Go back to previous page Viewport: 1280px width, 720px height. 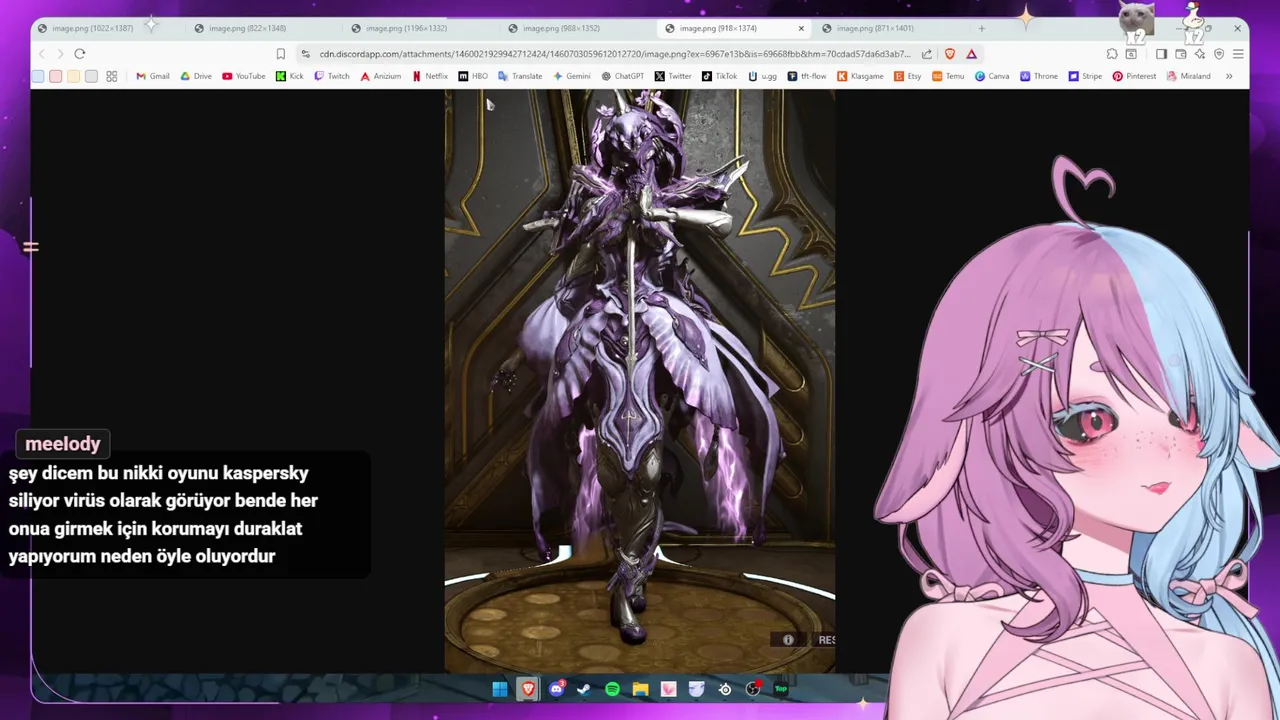(x=42, y=54)
